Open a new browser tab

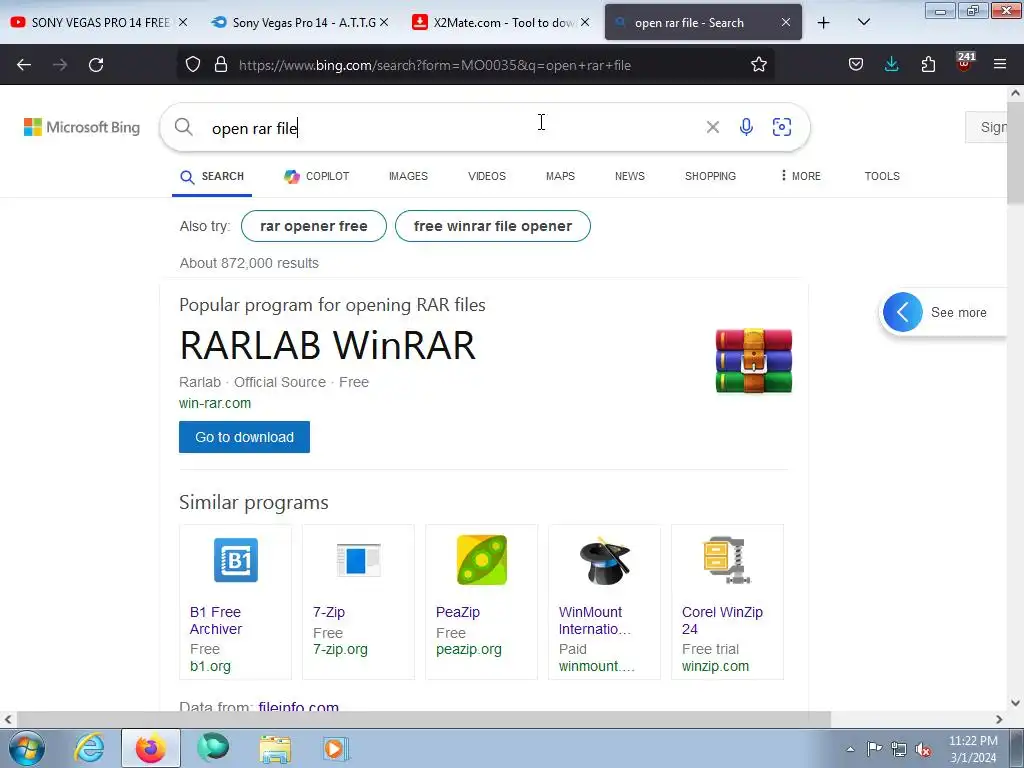824,23
